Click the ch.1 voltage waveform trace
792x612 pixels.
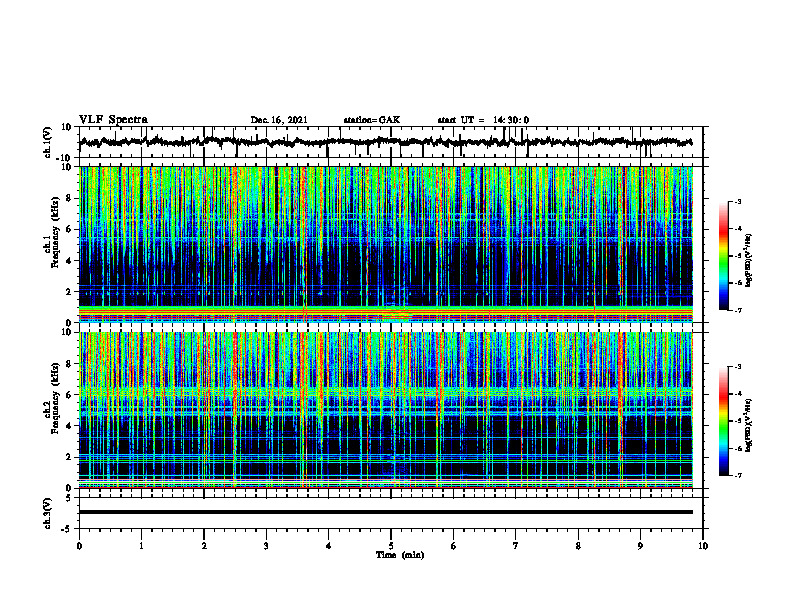coord(385,142)
